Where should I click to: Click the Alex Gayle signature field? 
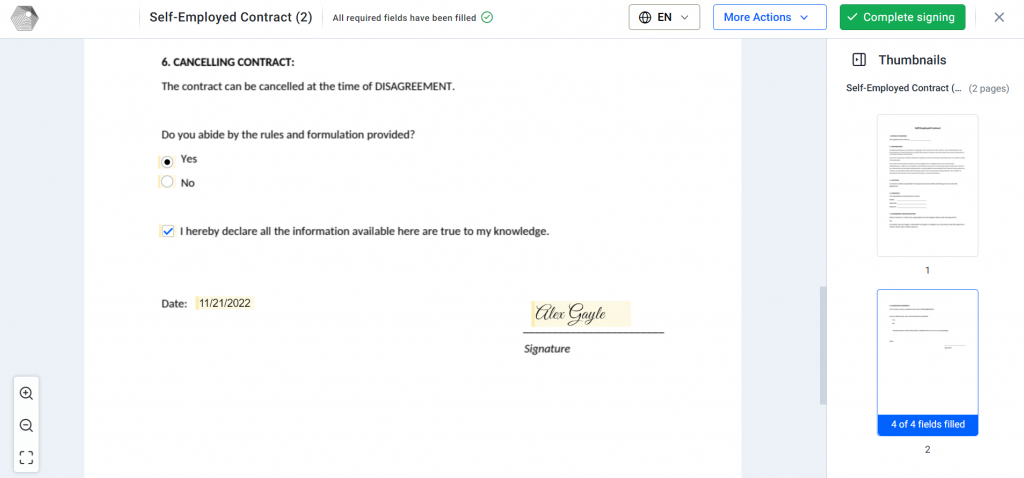tap(581, 314)
